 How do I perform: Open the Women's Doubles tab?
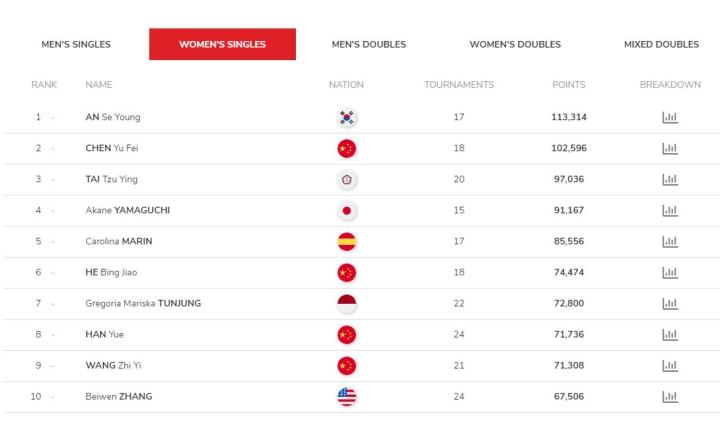(x=515, y=45)
